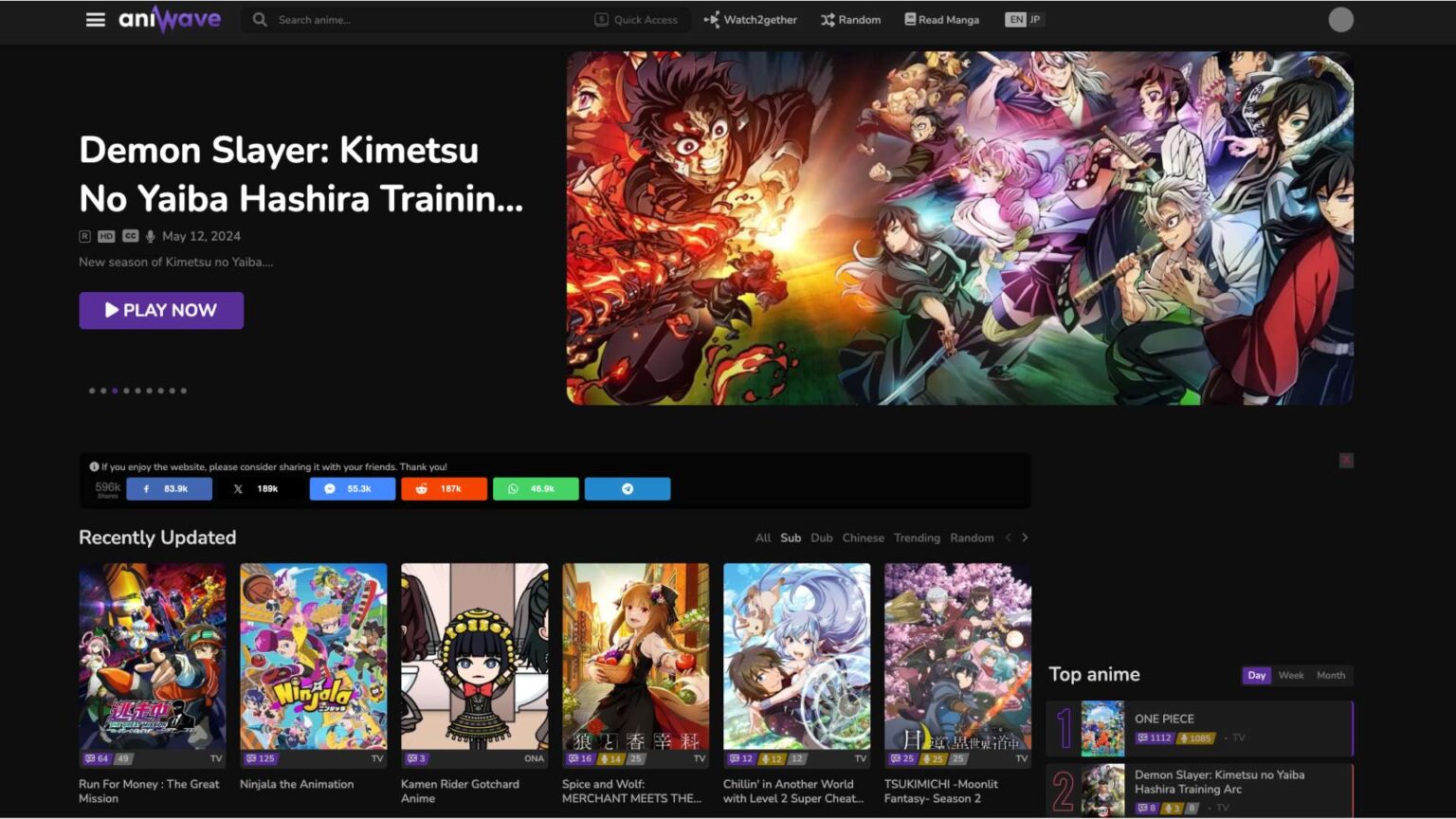The image size is (1456, 819).
Task: Share via Telegram
Action: click(628, 489)
